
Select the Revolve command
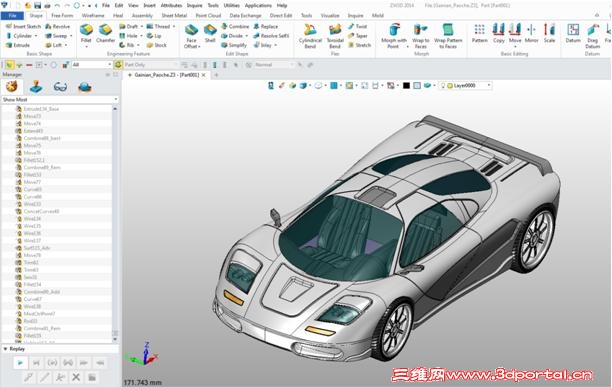click(57, 26)
